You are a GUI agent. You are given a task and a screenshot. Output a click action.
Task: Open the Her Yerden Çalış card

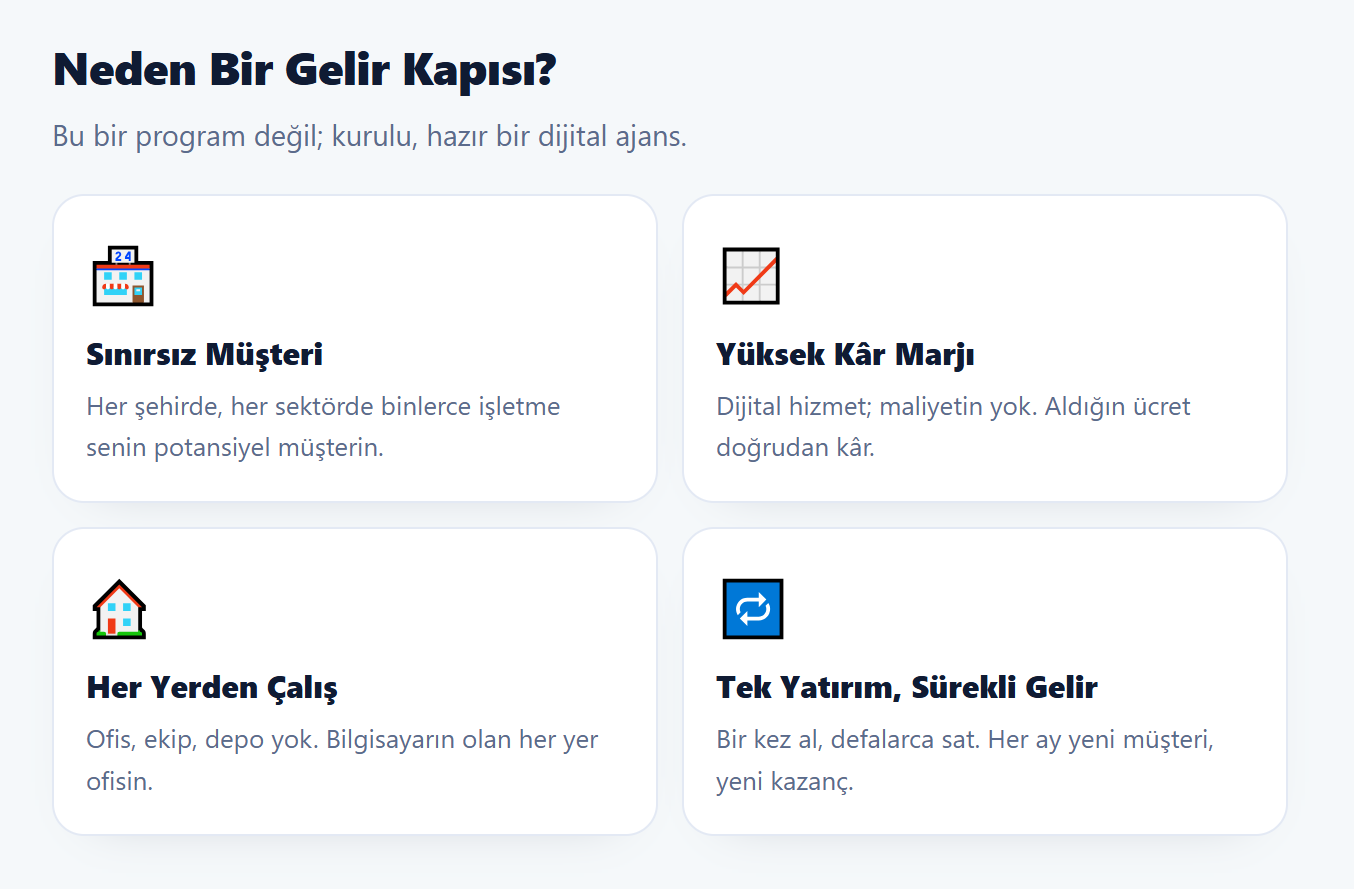click(x=355, y=681)
